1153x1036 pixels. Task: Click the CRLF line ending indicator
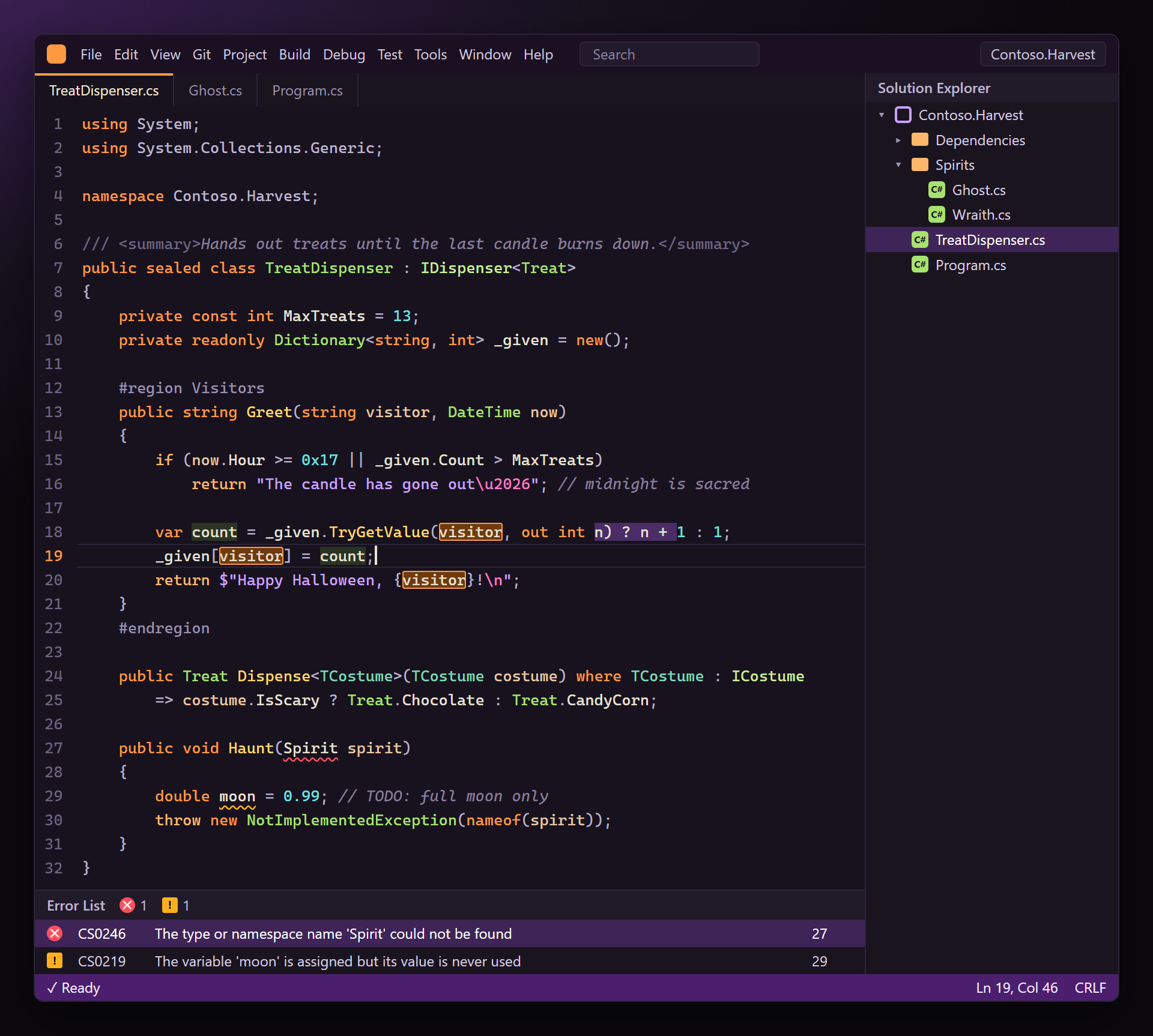(1090, 988)
